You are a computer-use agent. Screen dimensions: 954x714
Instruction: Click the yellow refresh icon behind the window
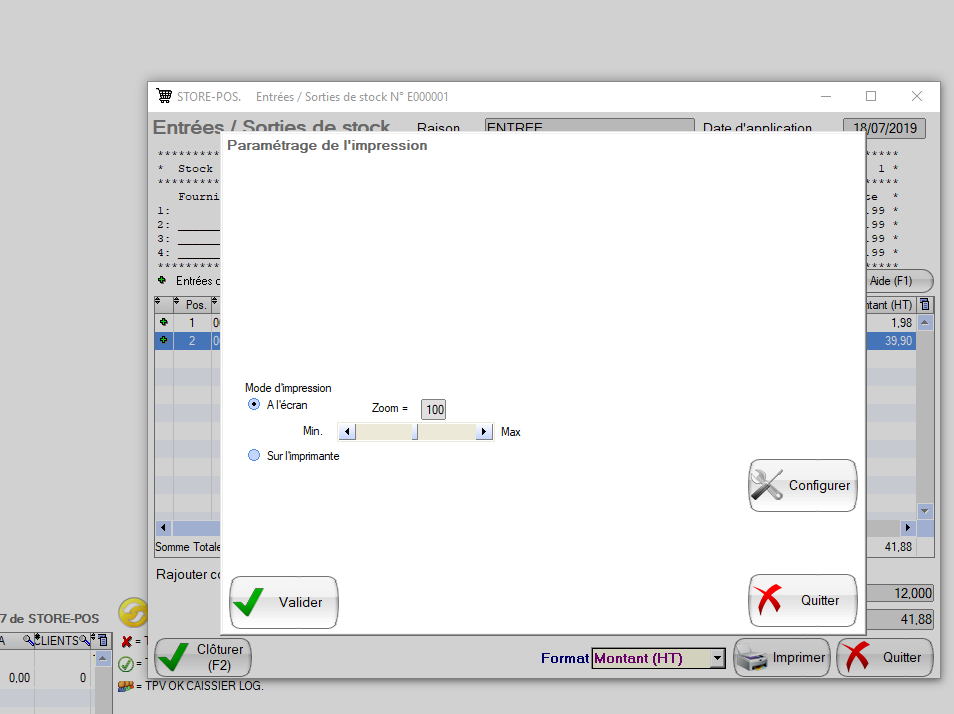coord(132,611)
